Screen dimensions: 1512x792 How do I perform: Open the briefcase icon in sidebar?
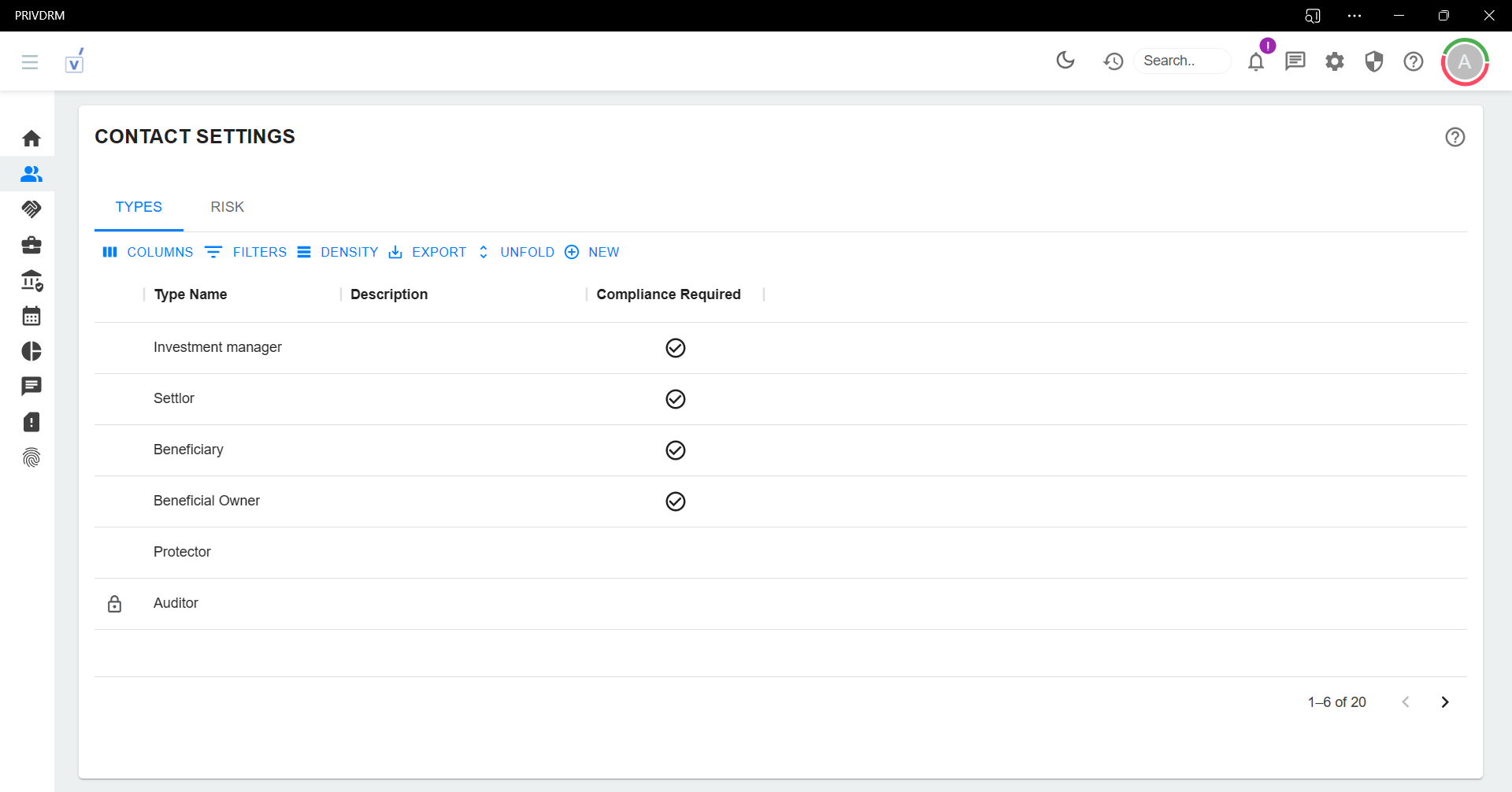[31, 245]
